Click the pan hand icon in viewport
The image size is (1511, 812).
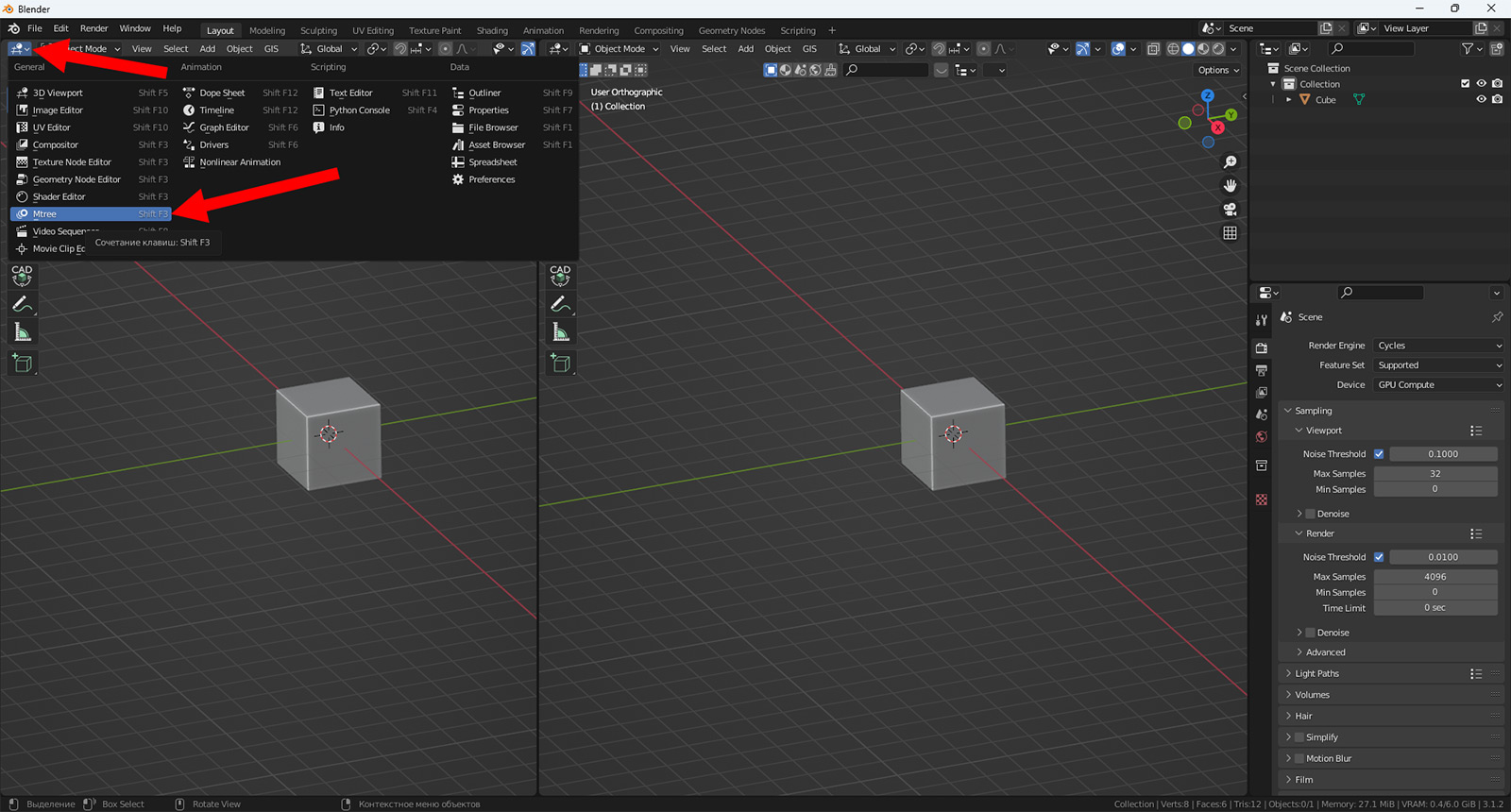tap(1230, 186)
